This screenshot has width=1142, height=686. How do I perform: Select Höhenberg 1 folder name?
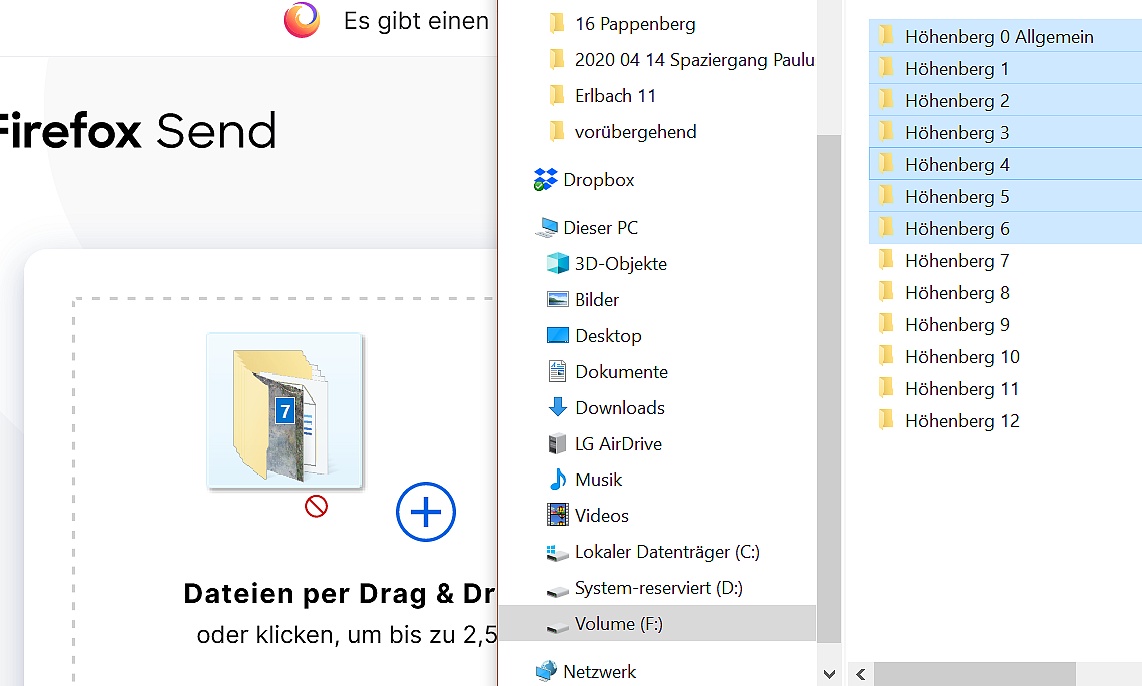(957, 68)
